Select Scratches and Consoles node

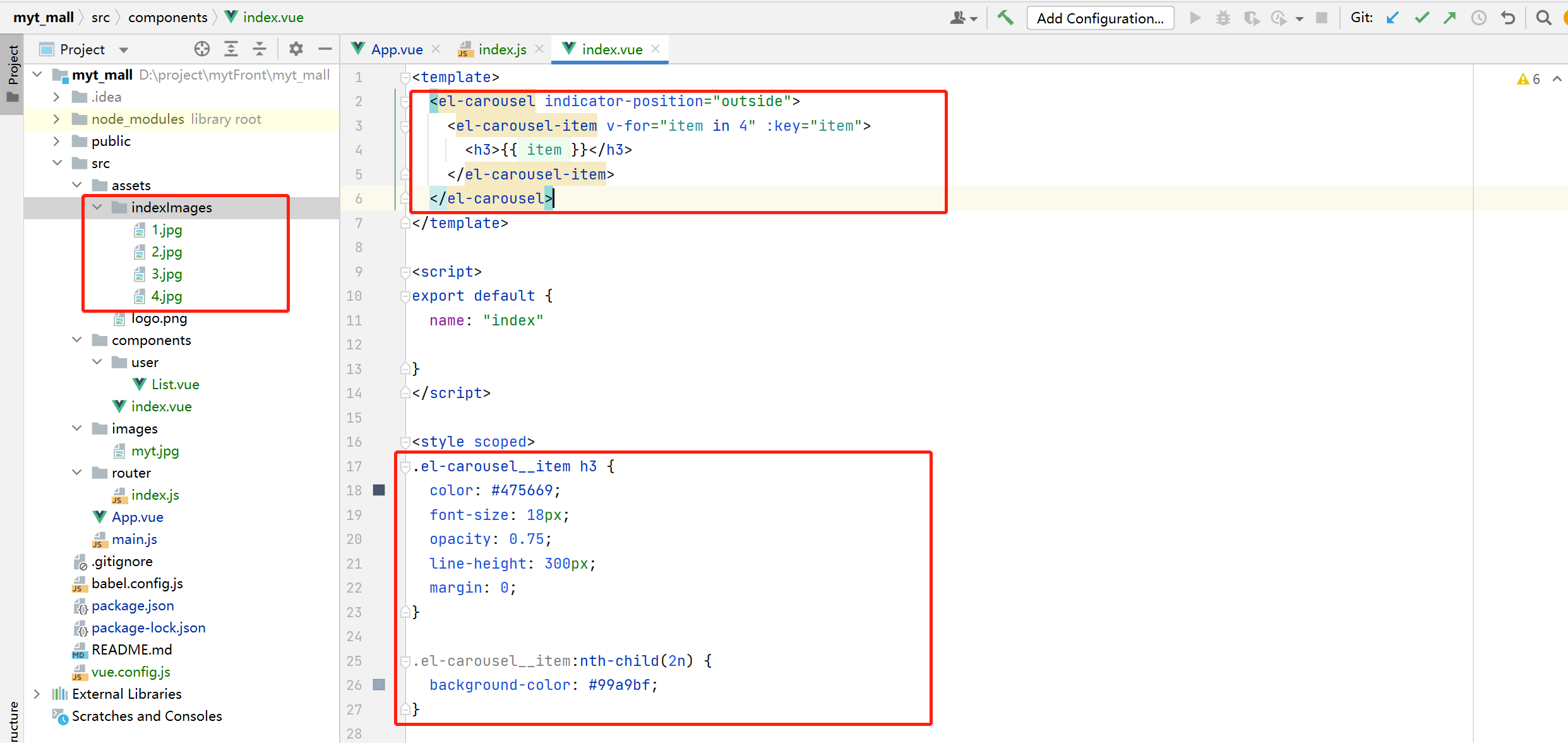[147, 716]
